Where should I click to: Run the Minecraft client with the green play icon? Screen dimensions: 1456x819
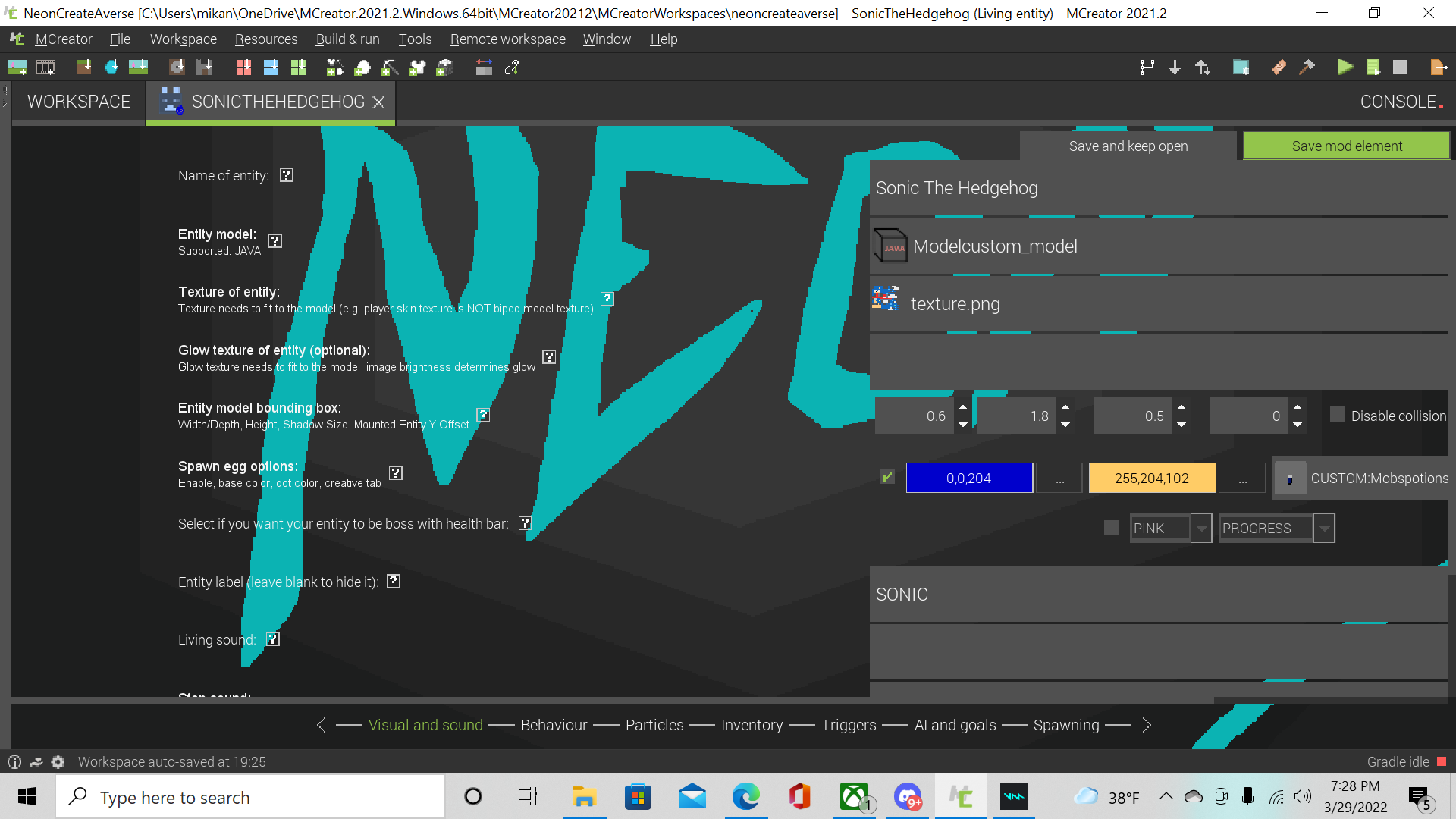click(1345, 67)
